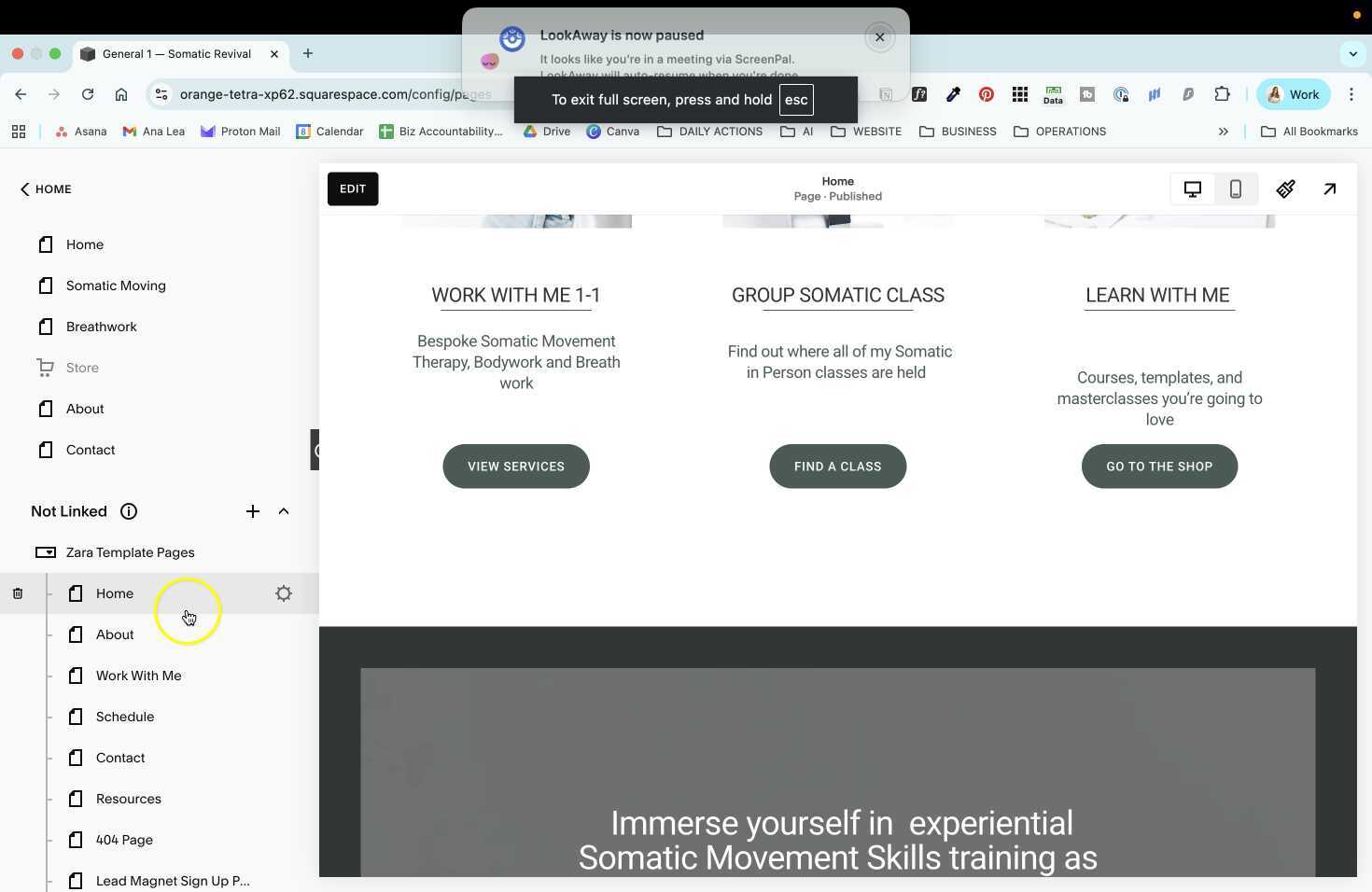Collapse the Not Linked section chevron
Viewport: 1372px width, 892px height.
[x=284, y=510]
